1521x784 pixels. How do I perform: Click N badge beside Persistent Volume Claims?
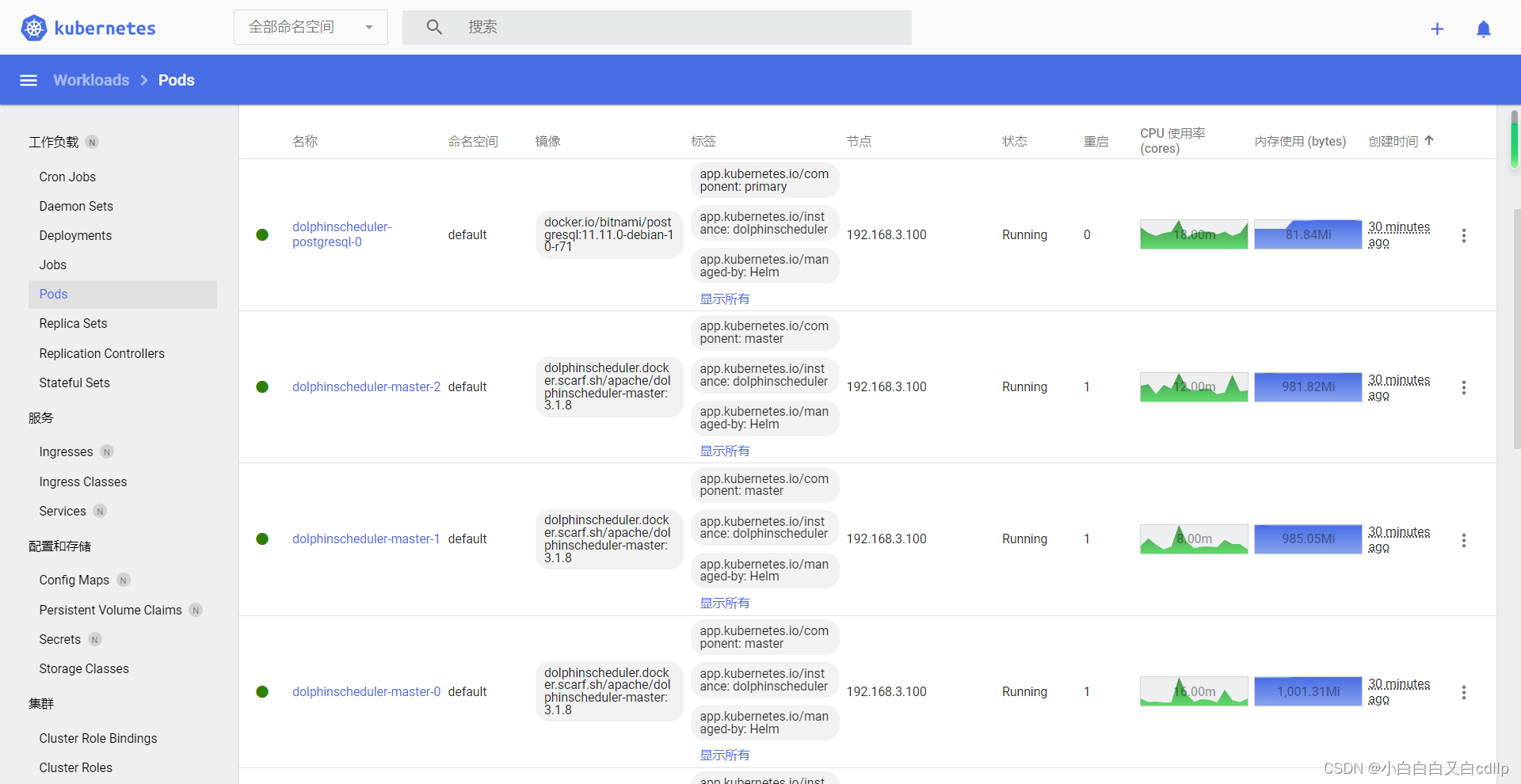pyautogui.click(x=196, y=610)
